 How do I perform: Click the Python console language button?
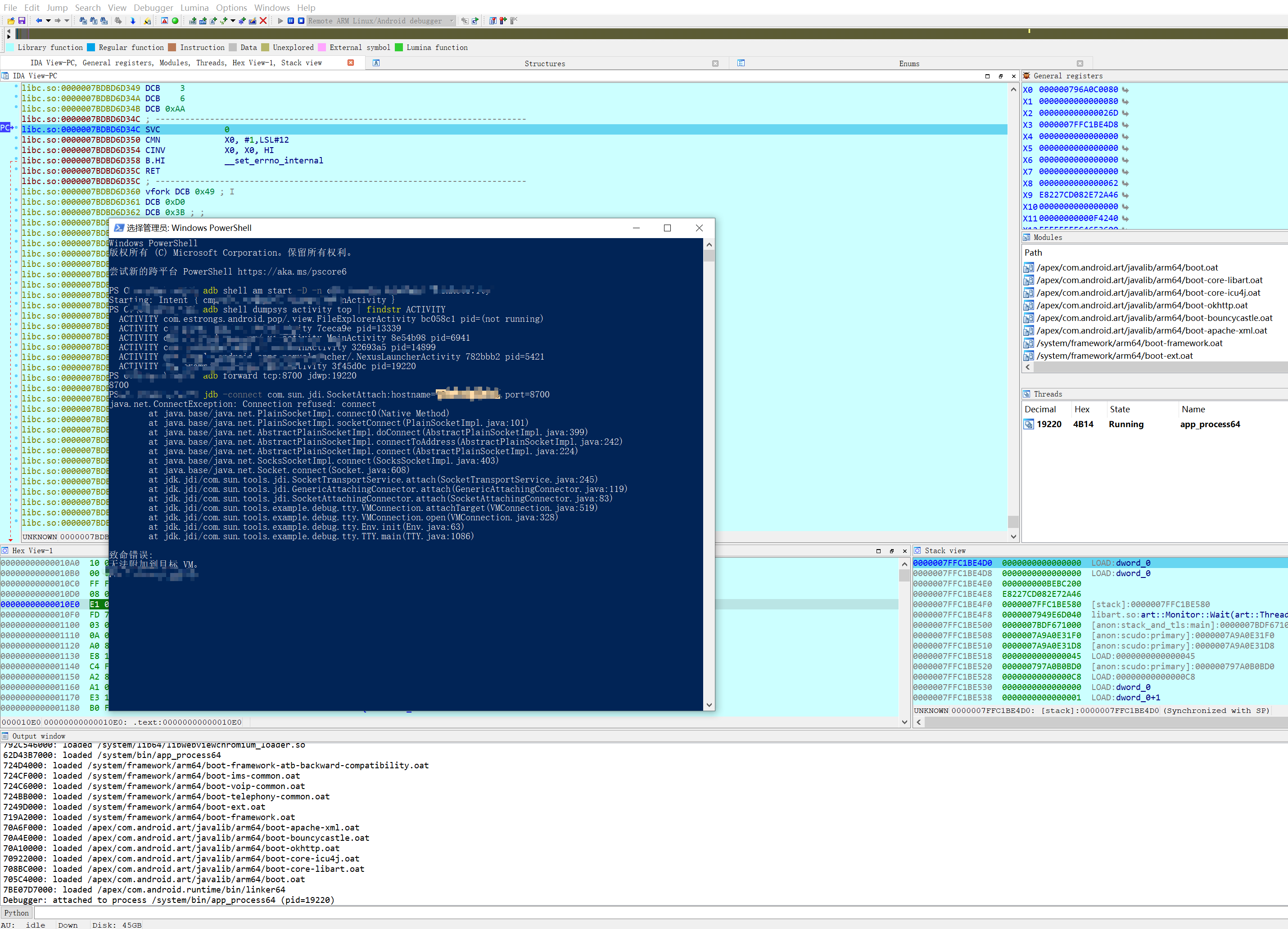pyautogui.click(x=17, y=912)
